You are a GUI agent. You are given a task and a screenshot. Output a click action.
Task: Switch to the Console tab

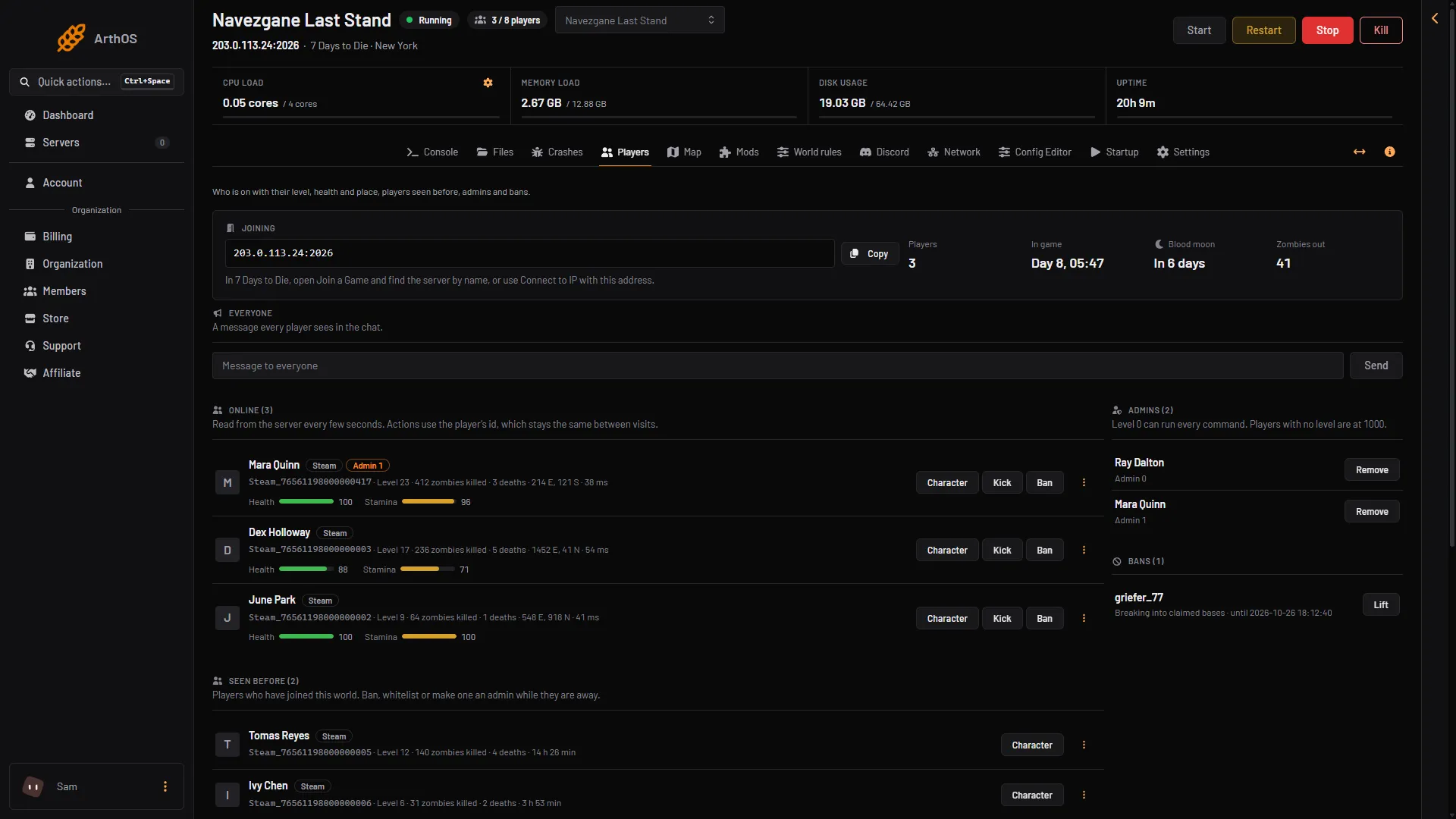[432, 152]
